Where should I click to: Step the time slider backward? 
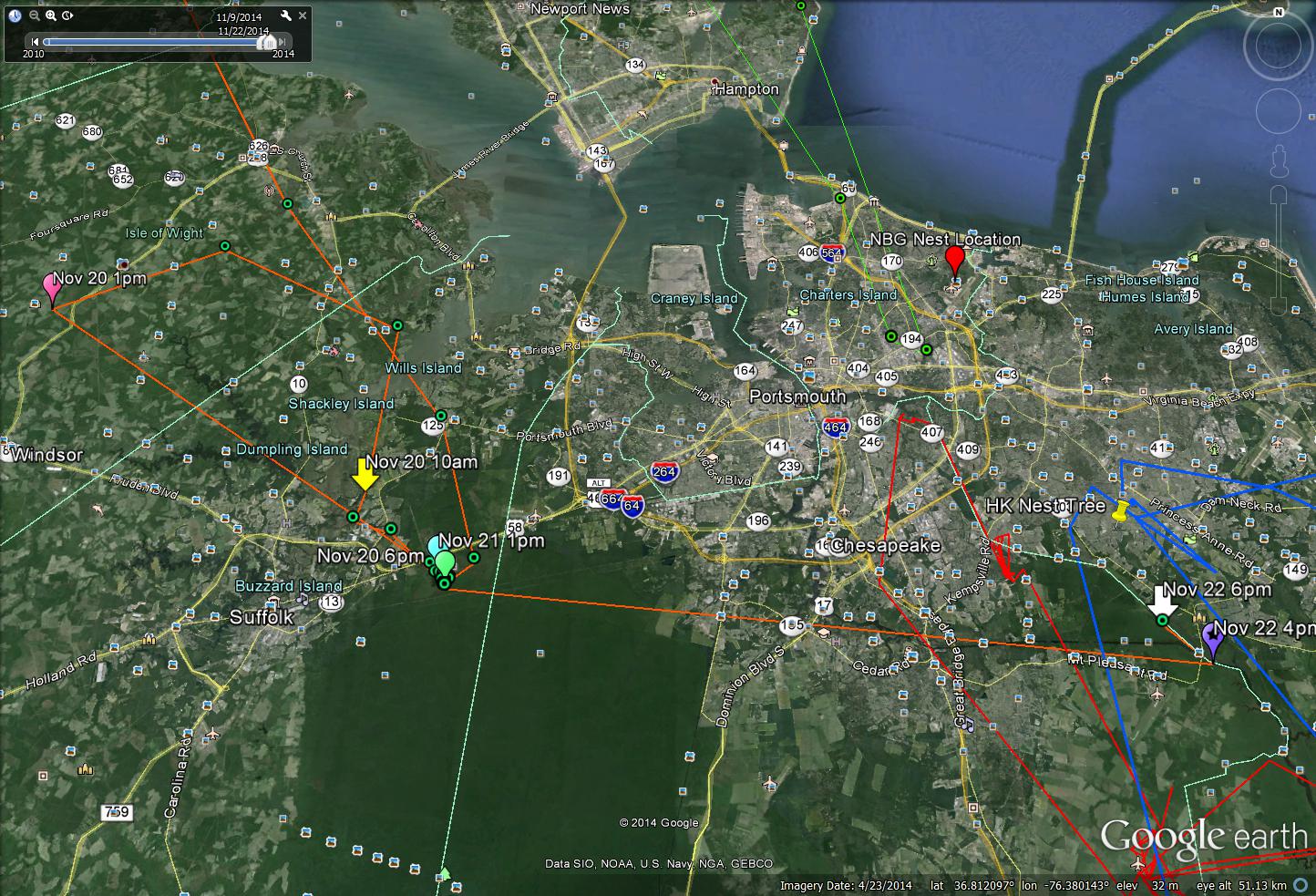point(35,42)
